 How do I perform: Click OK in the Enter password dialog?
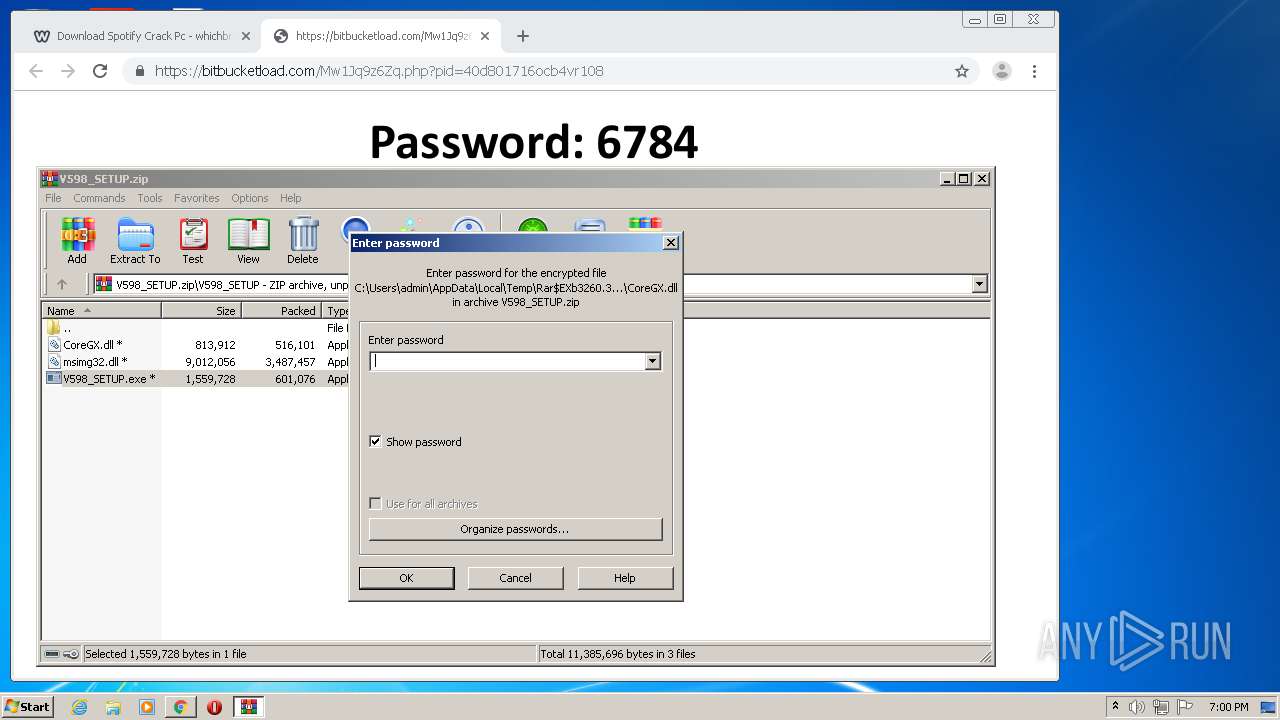(406, 578)
